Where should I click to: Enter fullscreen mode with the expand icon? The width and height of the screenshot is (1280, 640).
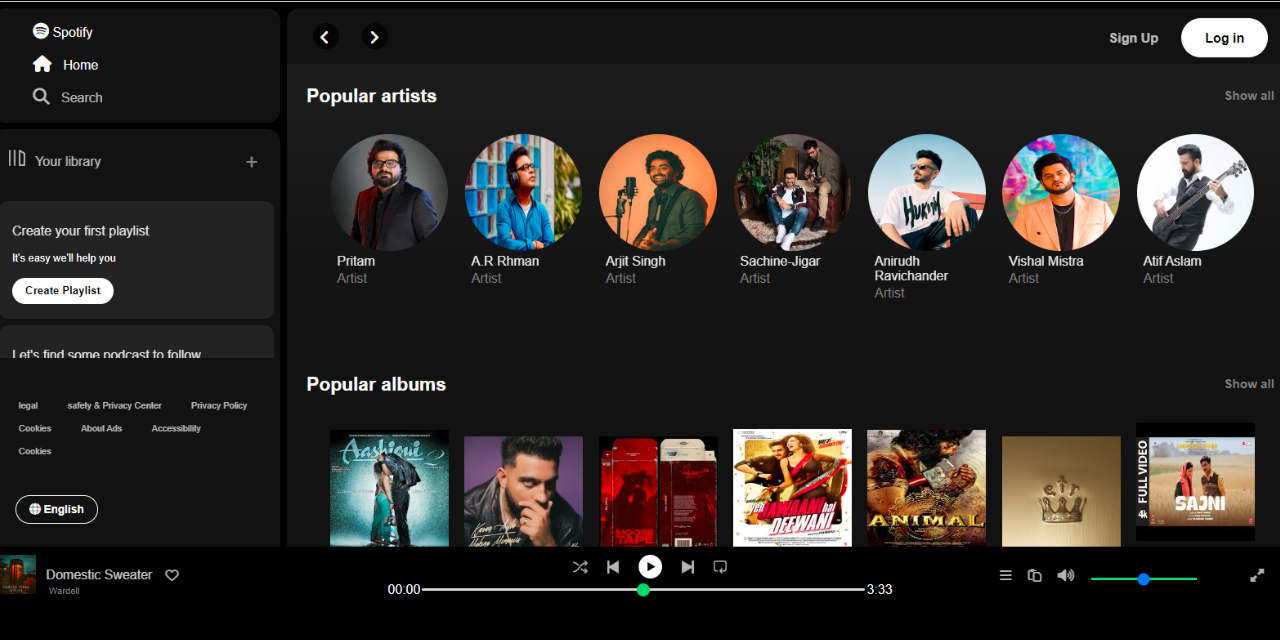pyautogui.click(x=1256, y=575)
